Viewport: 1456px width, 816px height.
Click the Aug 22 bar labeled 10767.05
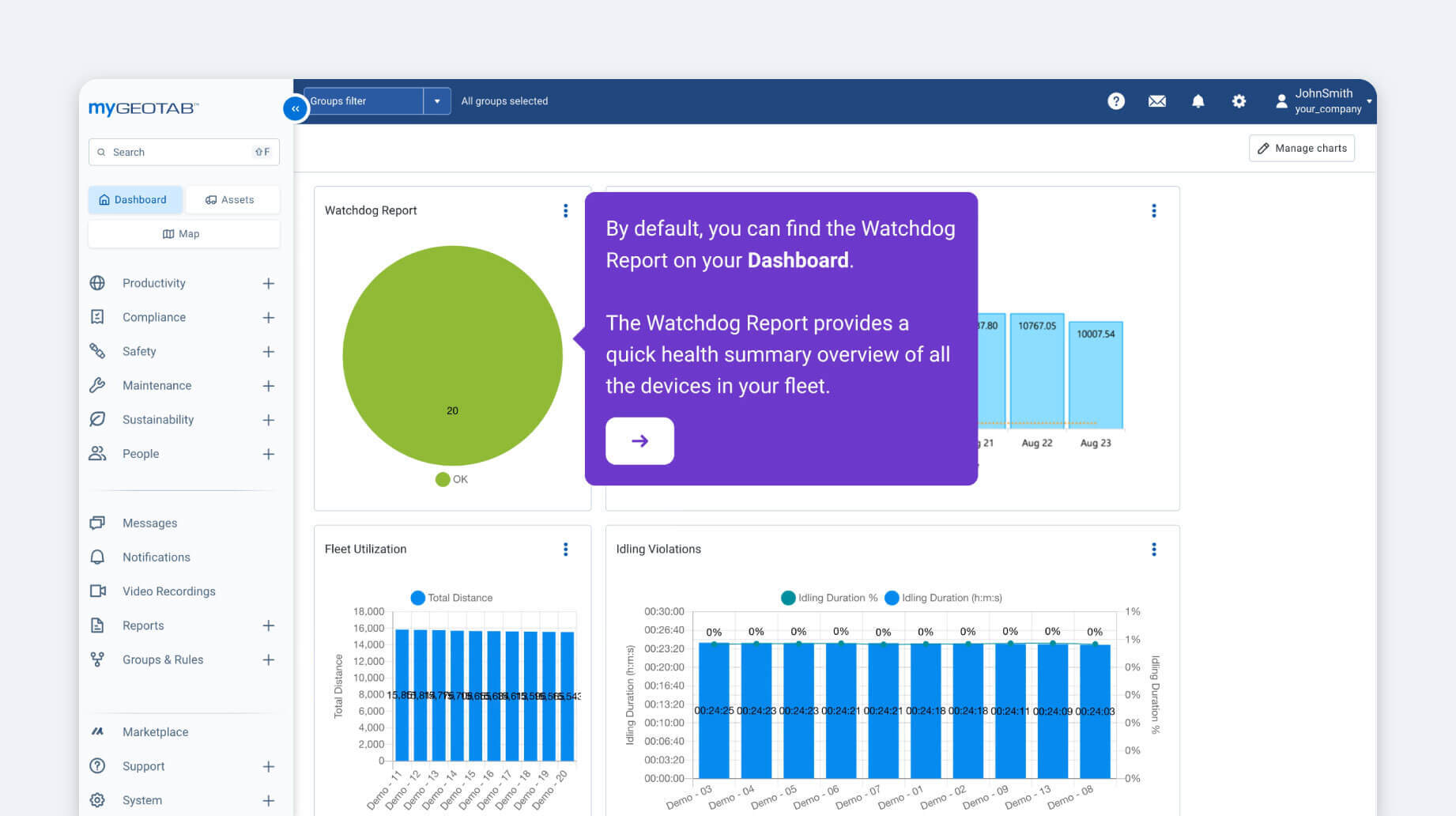click(1037, 371)
